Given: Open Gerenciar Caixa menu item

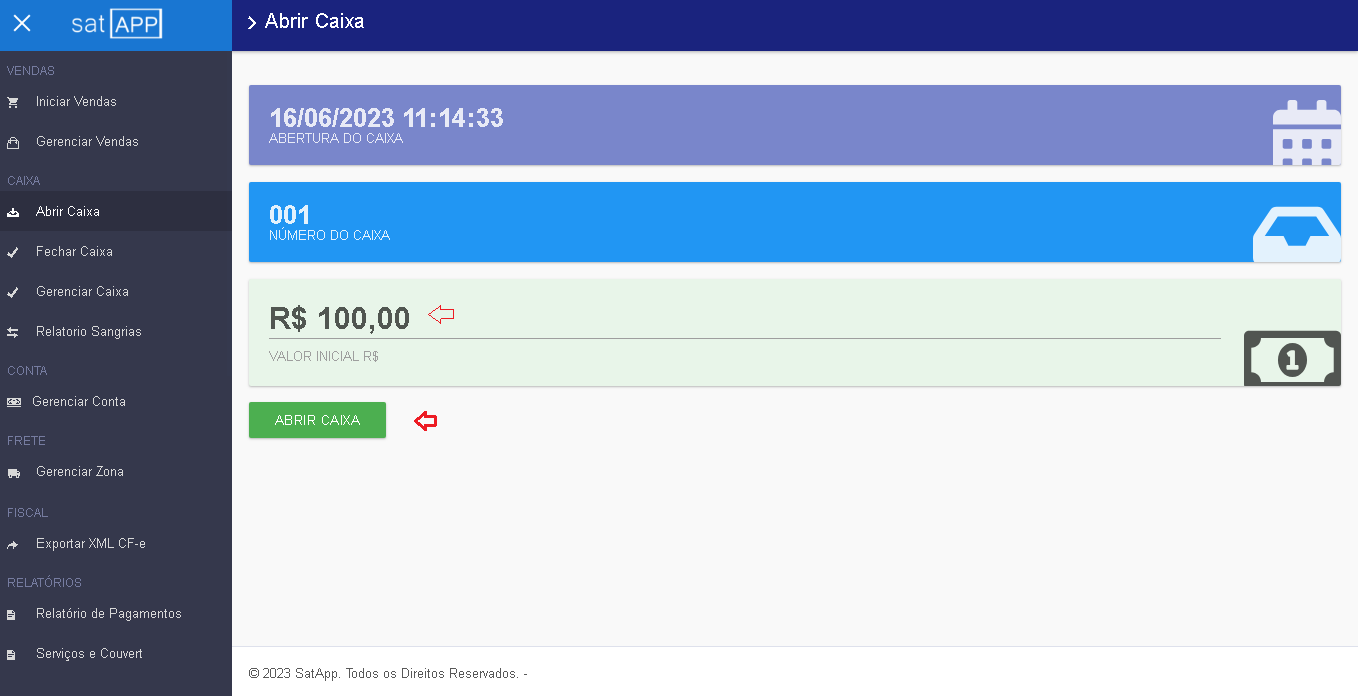Looking at the screenshot, I should click(82, 292).
